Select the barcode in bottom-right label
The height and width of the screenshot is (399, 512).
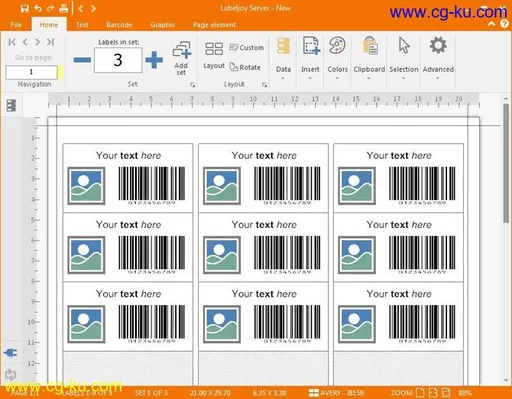pyautogui.click(x=422, y=324)
